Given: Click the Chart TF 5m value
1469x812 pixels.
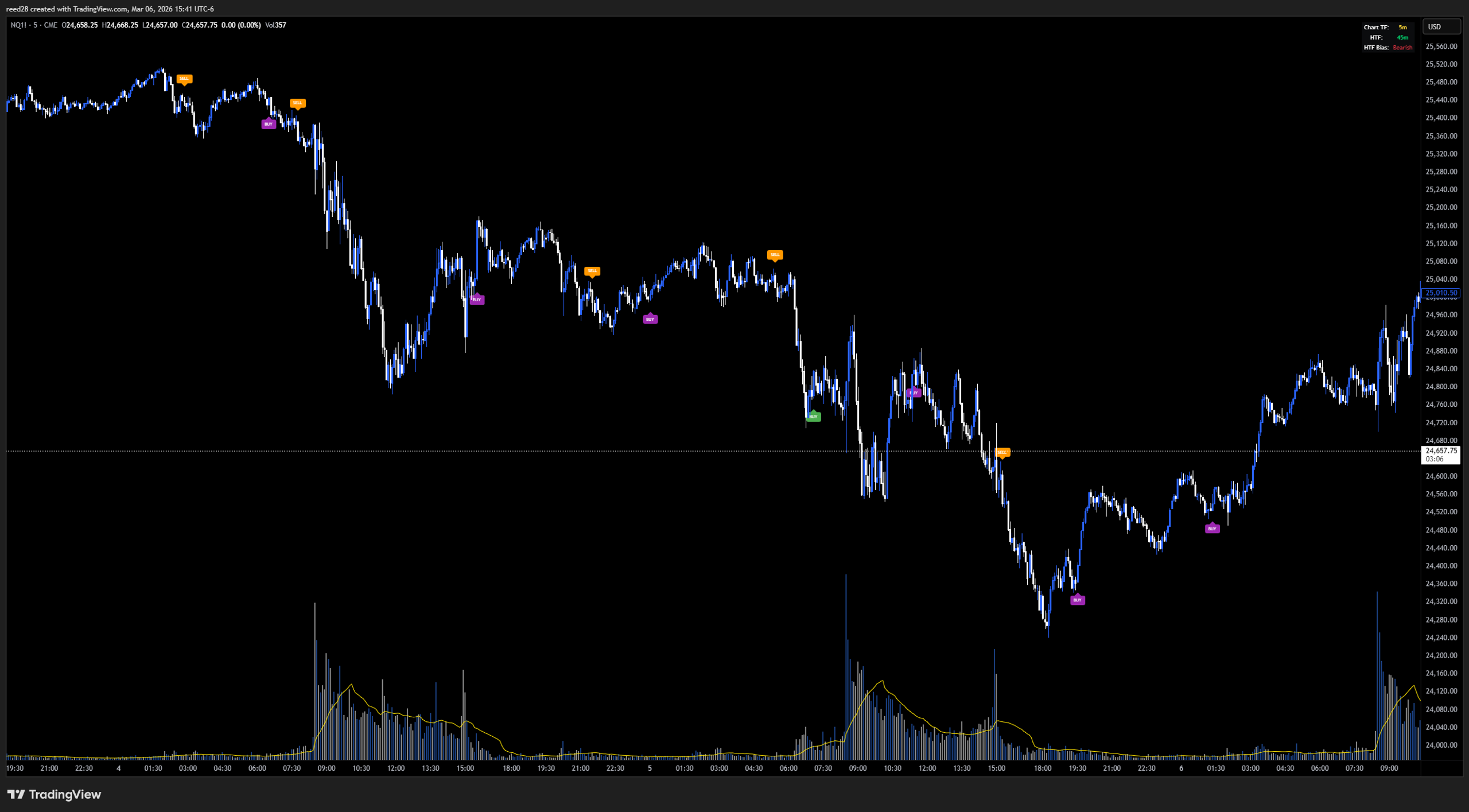Looking at the screenshot, I should (x=1402, y=28).
